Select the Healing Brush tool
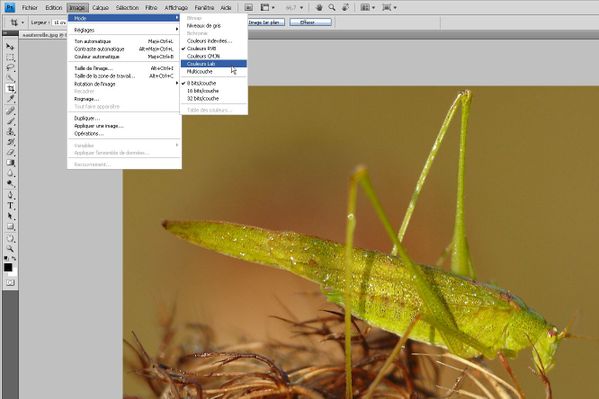This screenshot has width=599, height=399. click(10, 111)
